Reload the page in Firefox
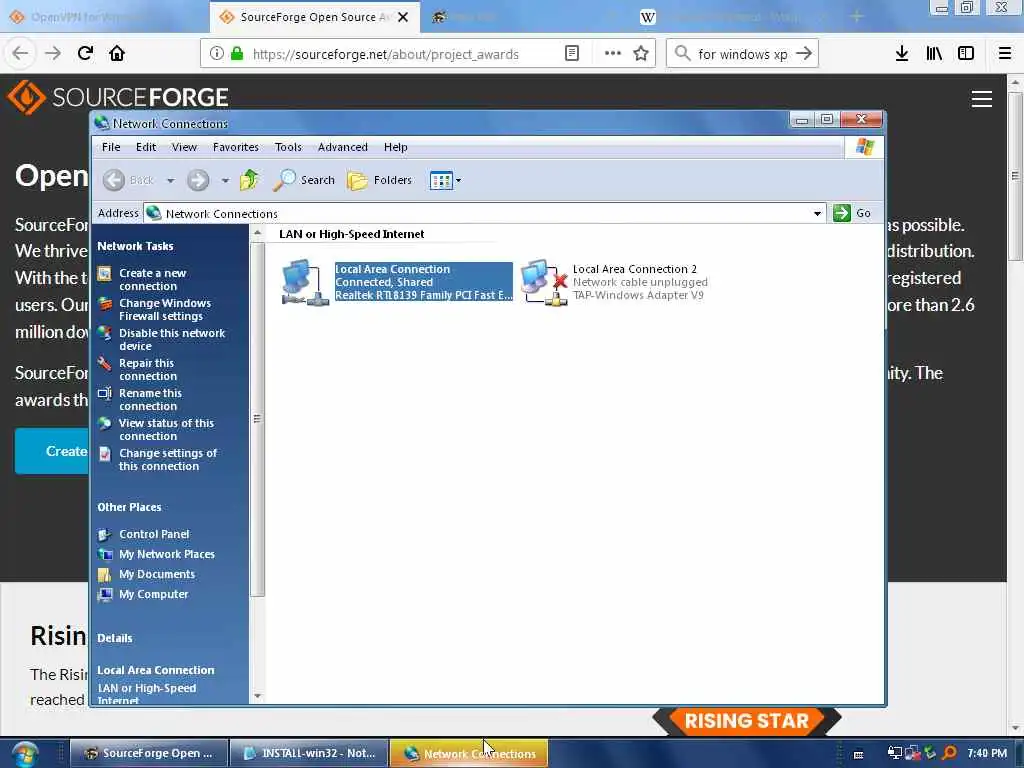Image resolution: width=1024 pixels, height=768 pixels. coord(85,53)
